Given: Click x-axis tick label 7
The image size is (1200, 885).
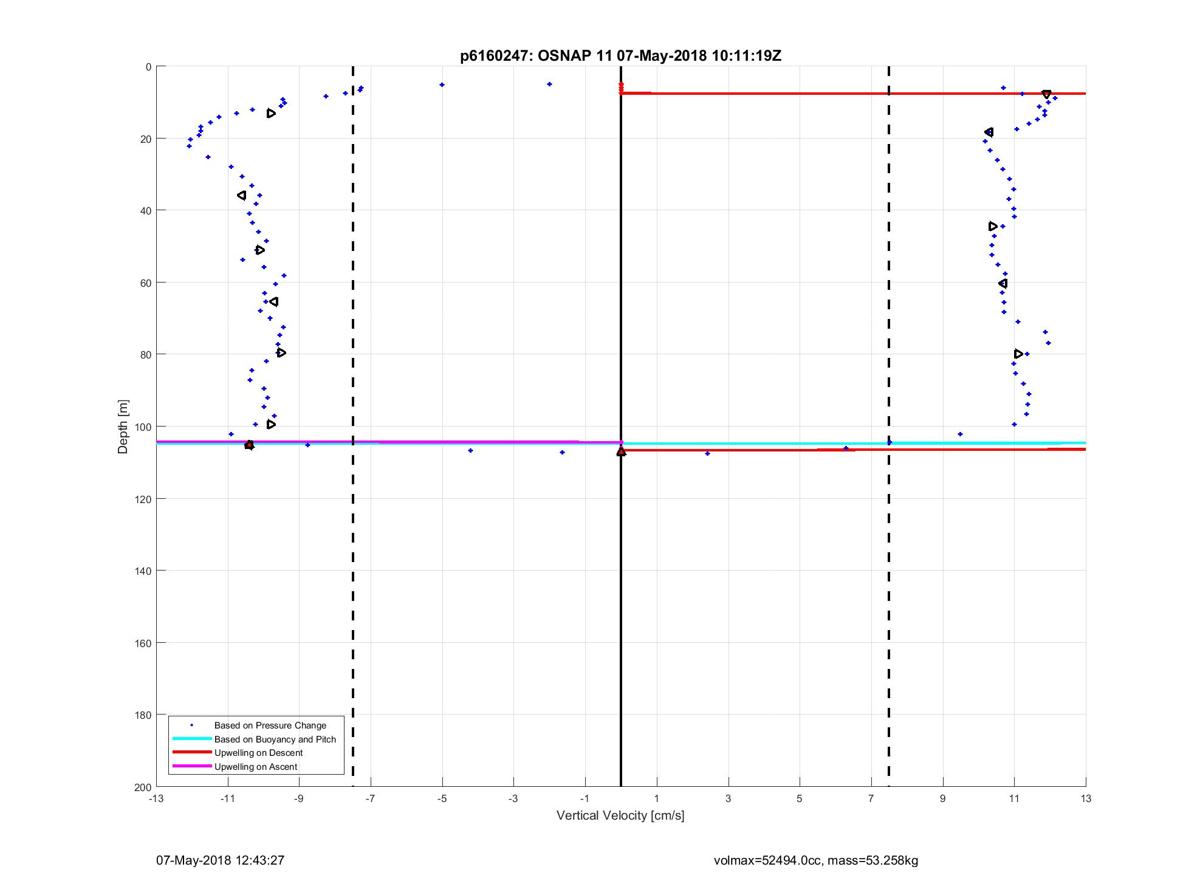Looking at the screenshot, I should (x=871, y=798).
